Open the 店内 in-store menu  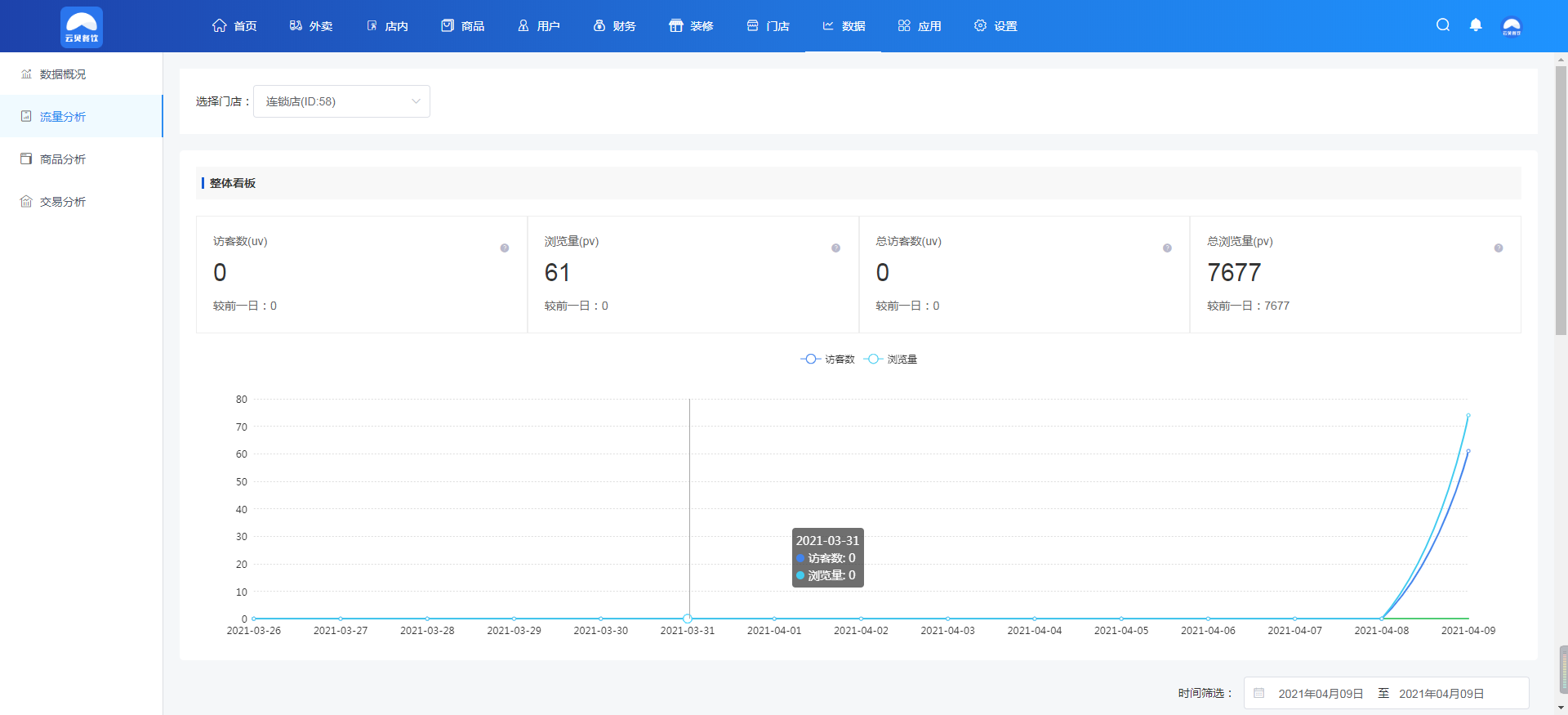click(386, 26)
